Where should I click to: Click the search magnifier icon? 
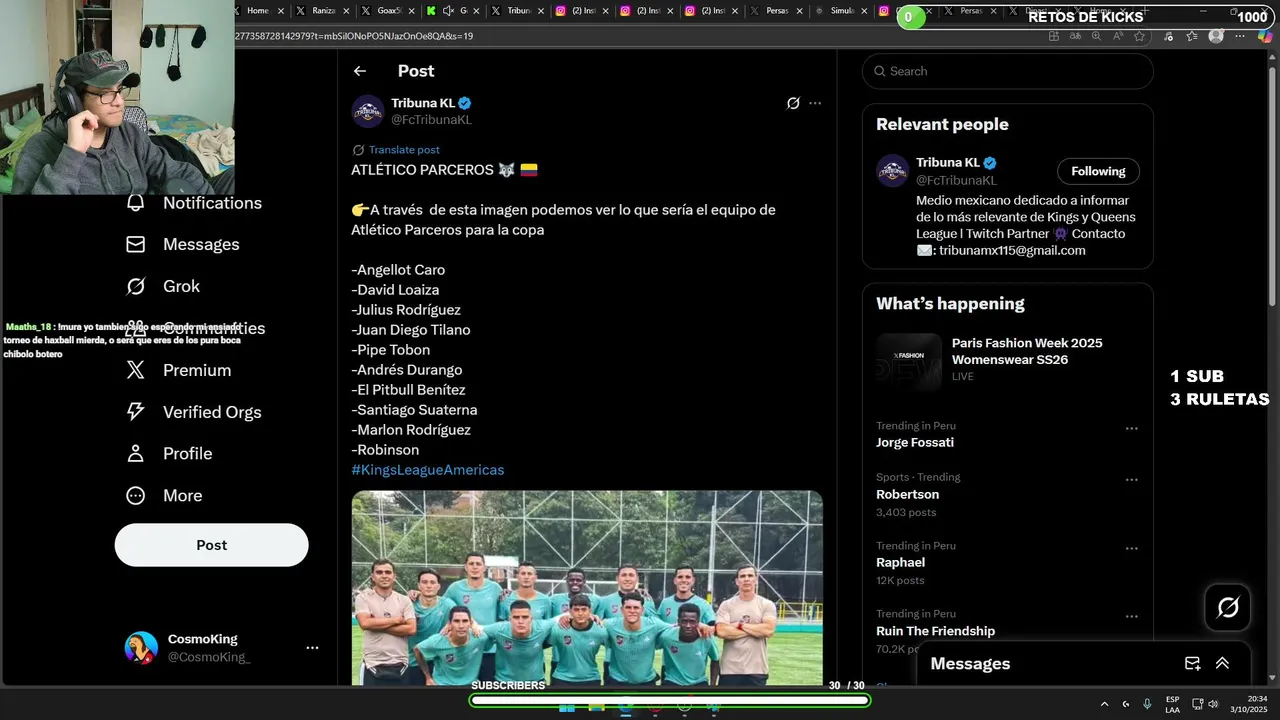880,71
